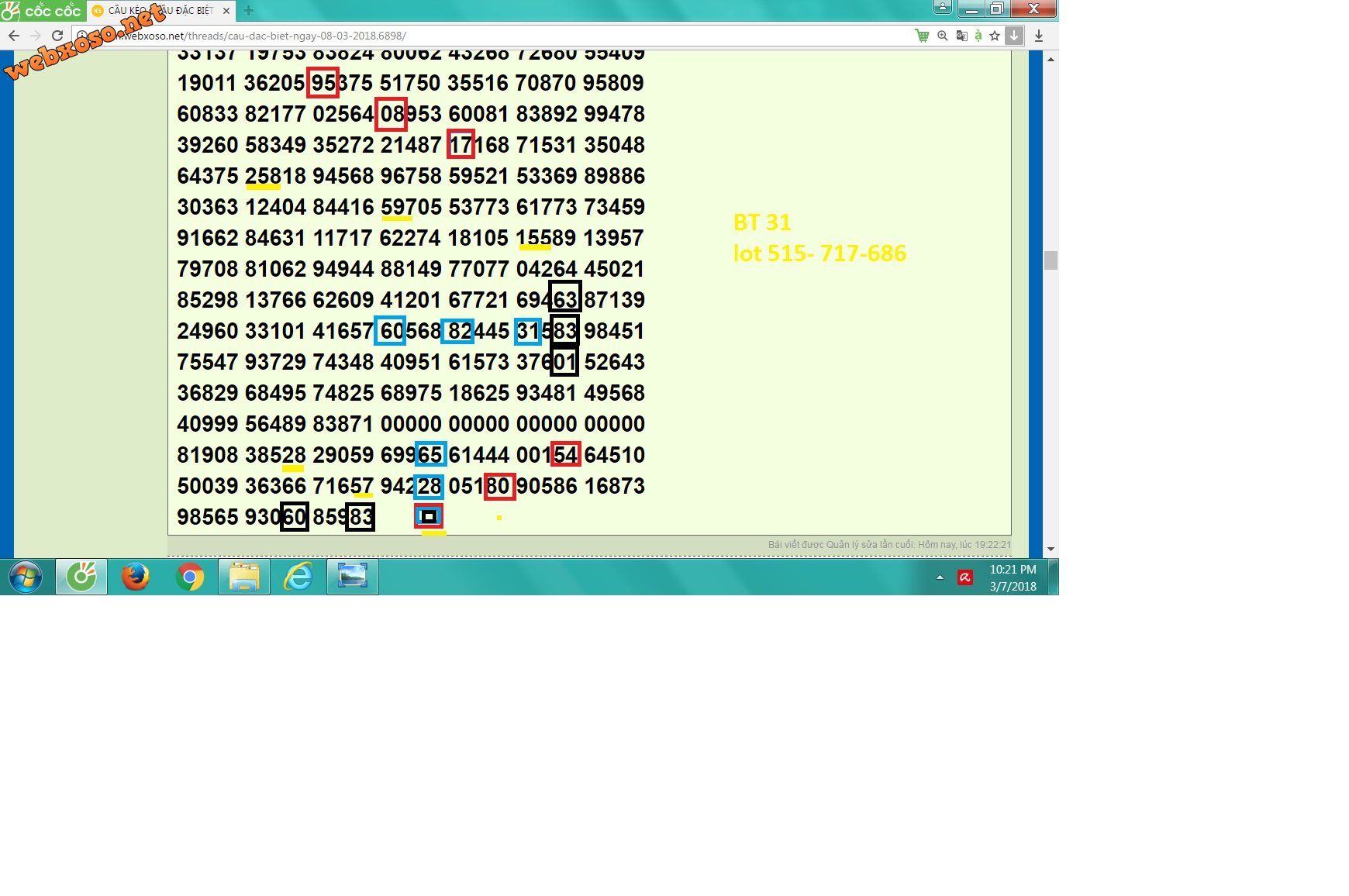Launch Google Chrome from the taskbar
The height and width of the screenshot is (896, 1349).
tap(190, 577)
